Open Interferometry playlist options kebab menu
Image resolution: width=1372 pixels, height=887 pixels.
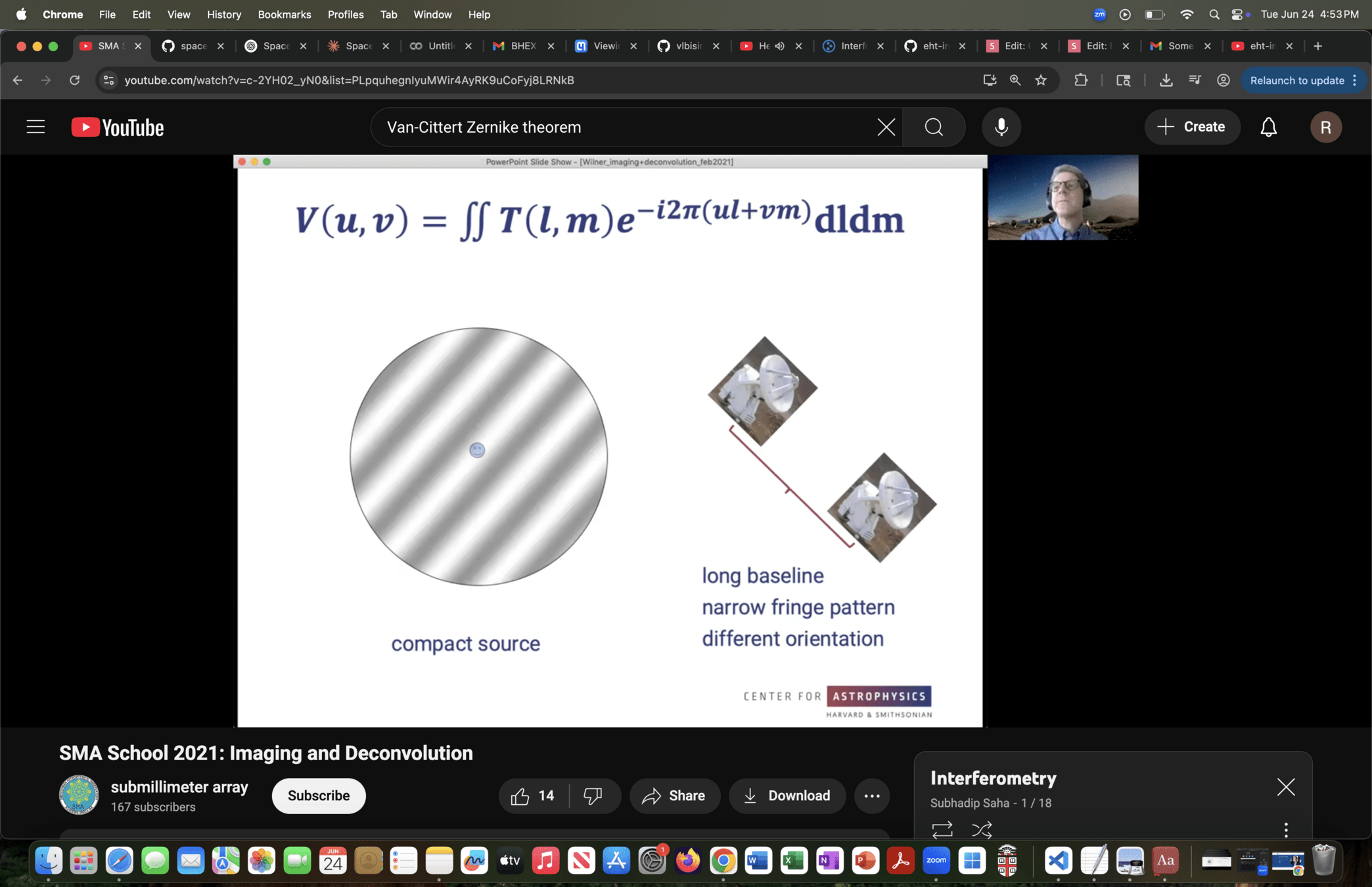1286,830
